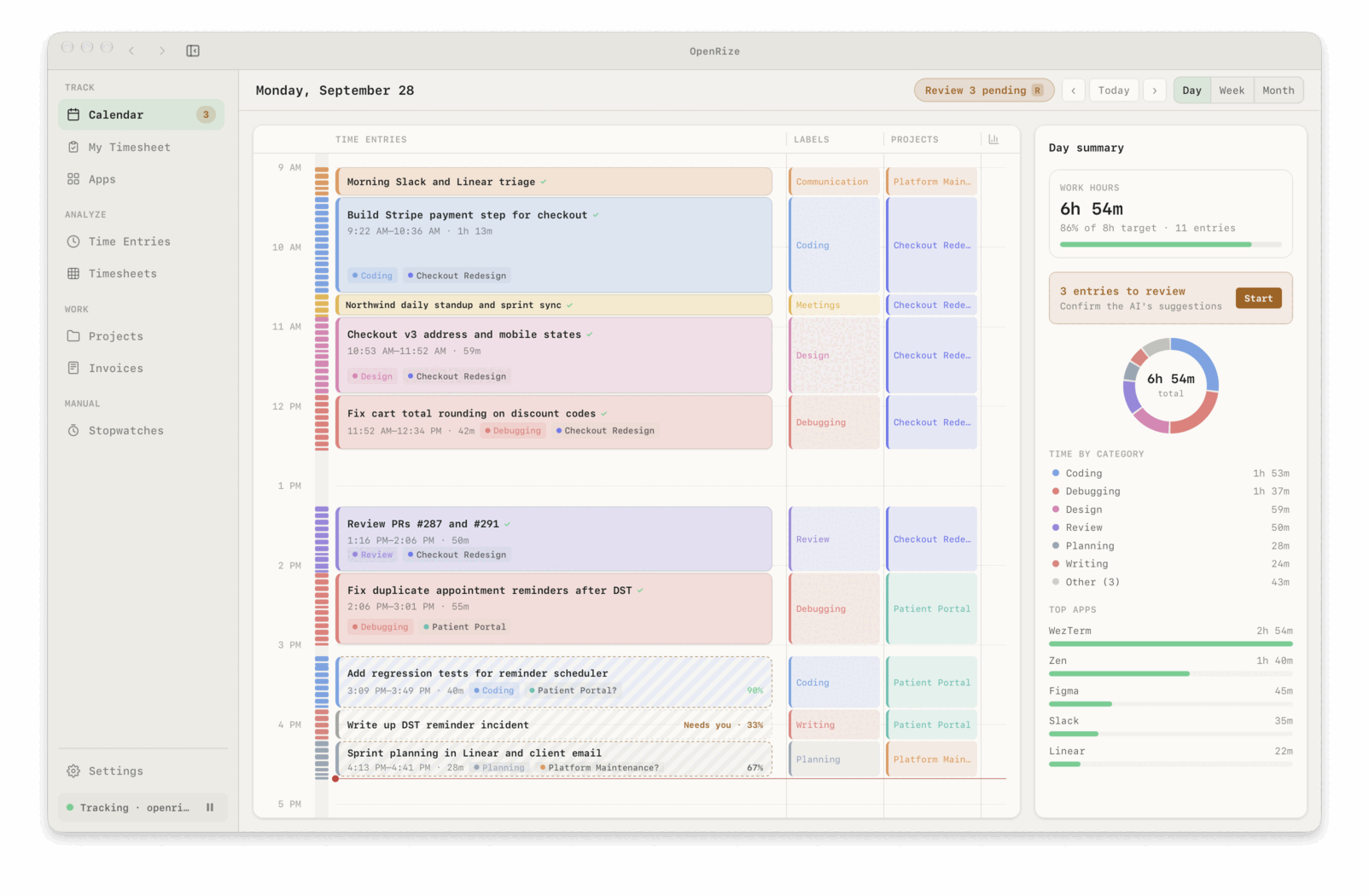
Task: Switch to Month view
Action: pyautogui.click(x=1279, y=90)
